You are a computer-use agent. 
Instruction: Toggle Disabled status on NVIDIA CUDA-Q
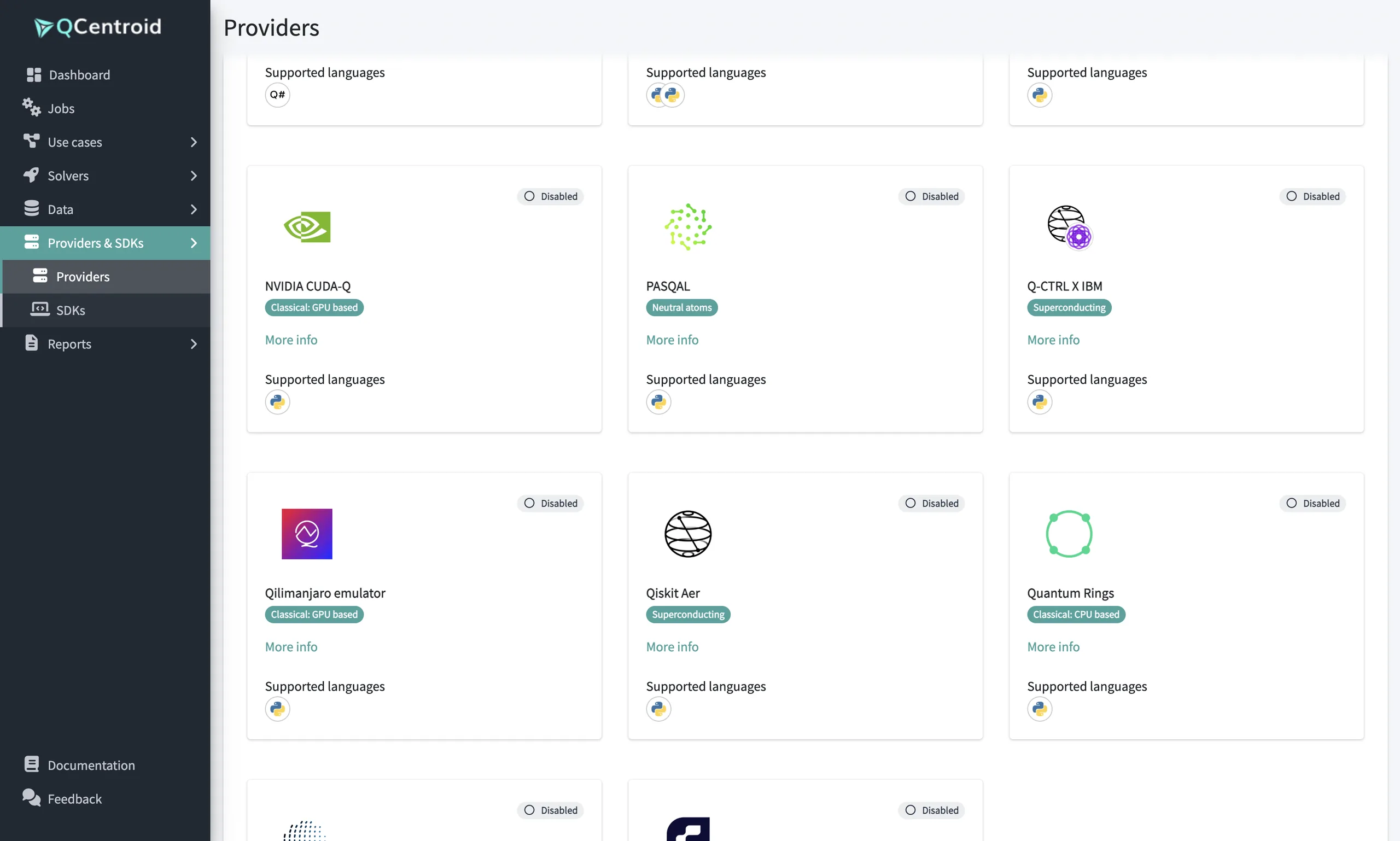550,196
